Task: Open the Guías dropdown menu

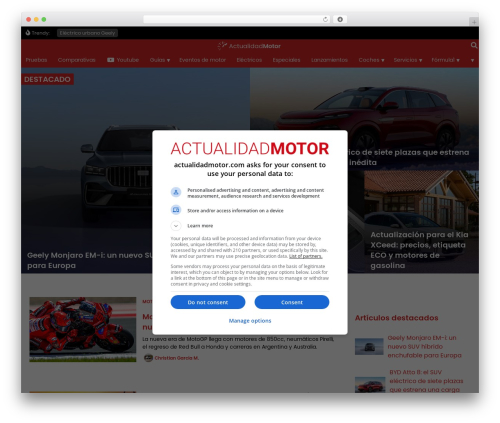Action: click(160, 60)
